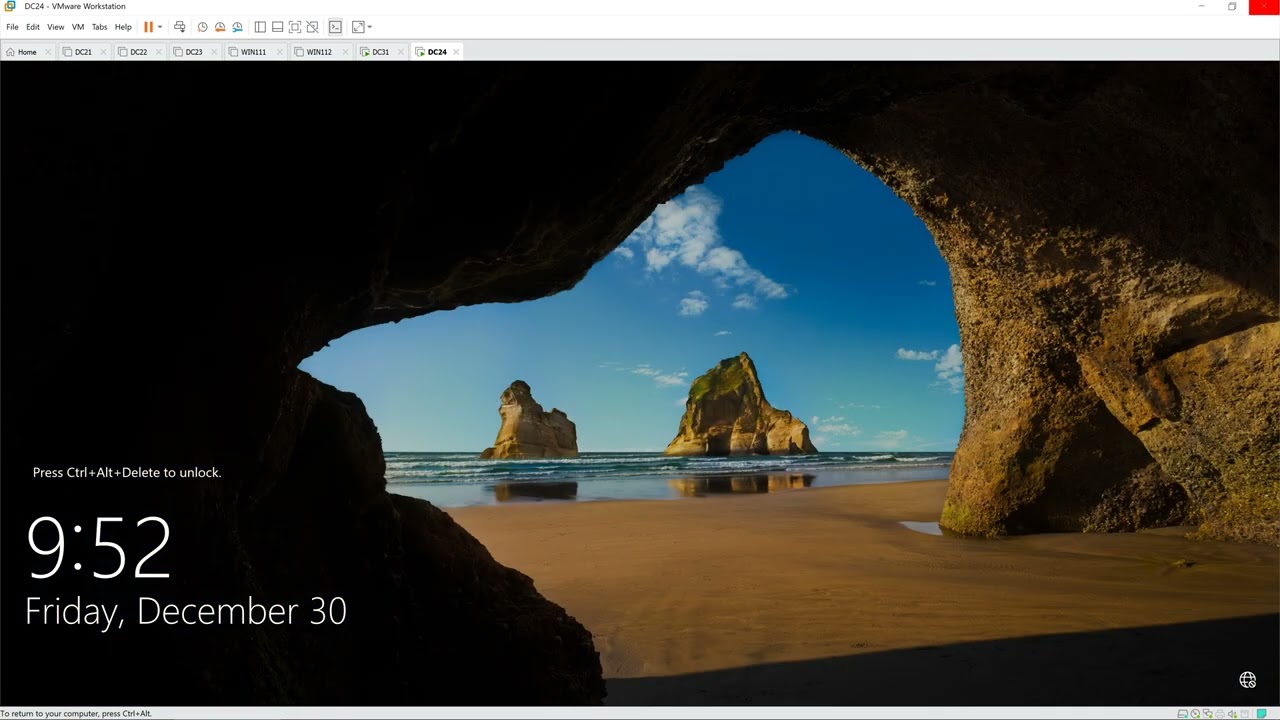Open the Tabs menu
The width and height of the screenshot is (1280, 720).
coord(100,27)
